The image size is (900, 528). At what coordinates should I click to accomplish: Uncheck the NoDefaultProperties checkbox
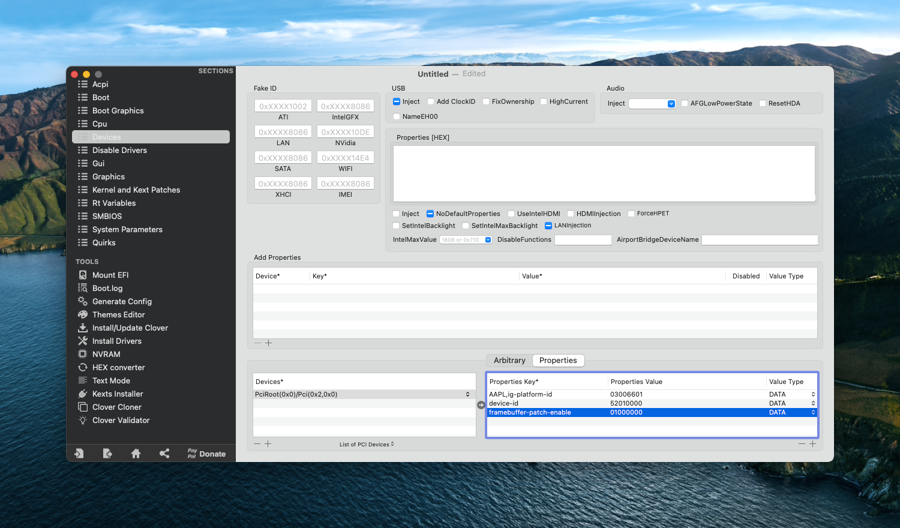pos(430,214)
